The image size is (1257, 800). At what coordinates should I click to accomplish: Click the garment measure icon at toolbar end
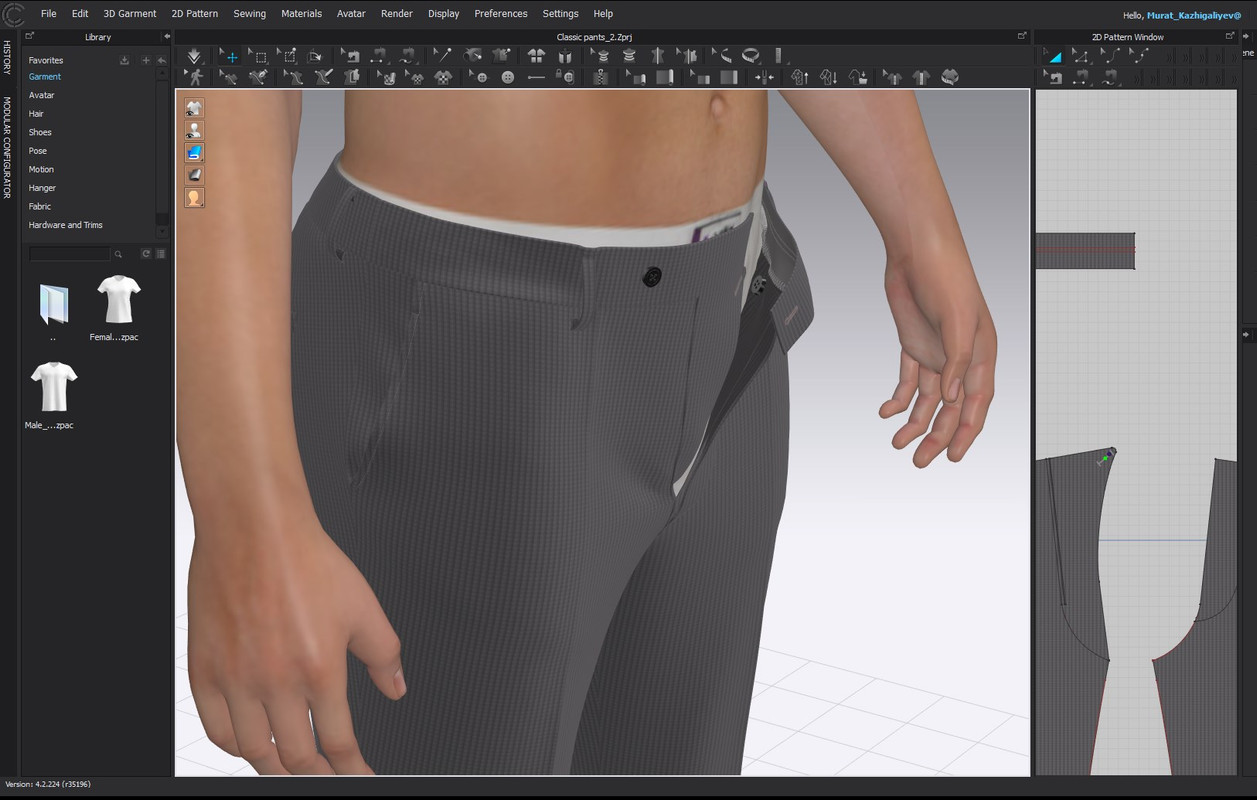(x=949, y=77)
